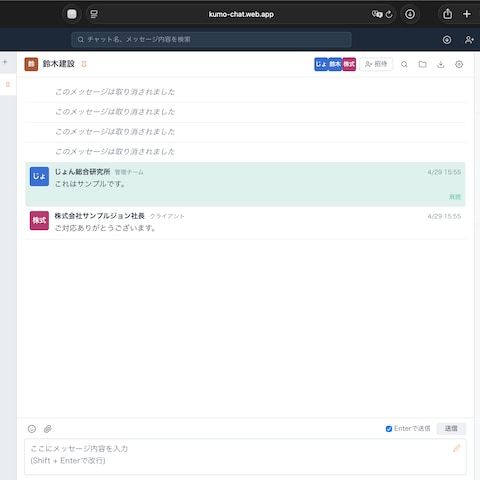Click the sender name じょん総合研究所

(82, 172)
